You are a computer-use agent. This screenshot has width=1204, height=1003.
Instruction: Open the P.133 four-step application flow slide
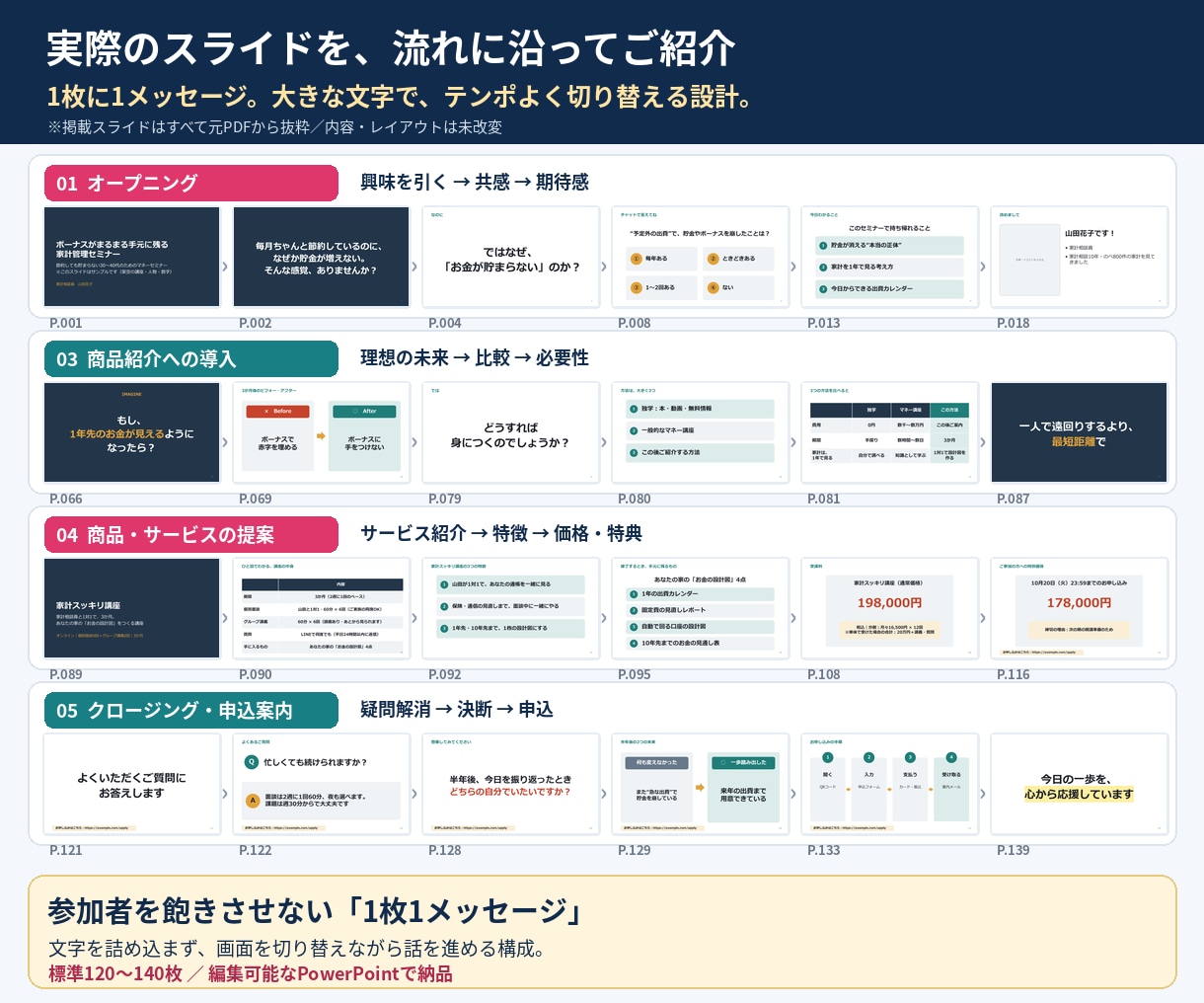pyautogui.click(x=890, y=784)
